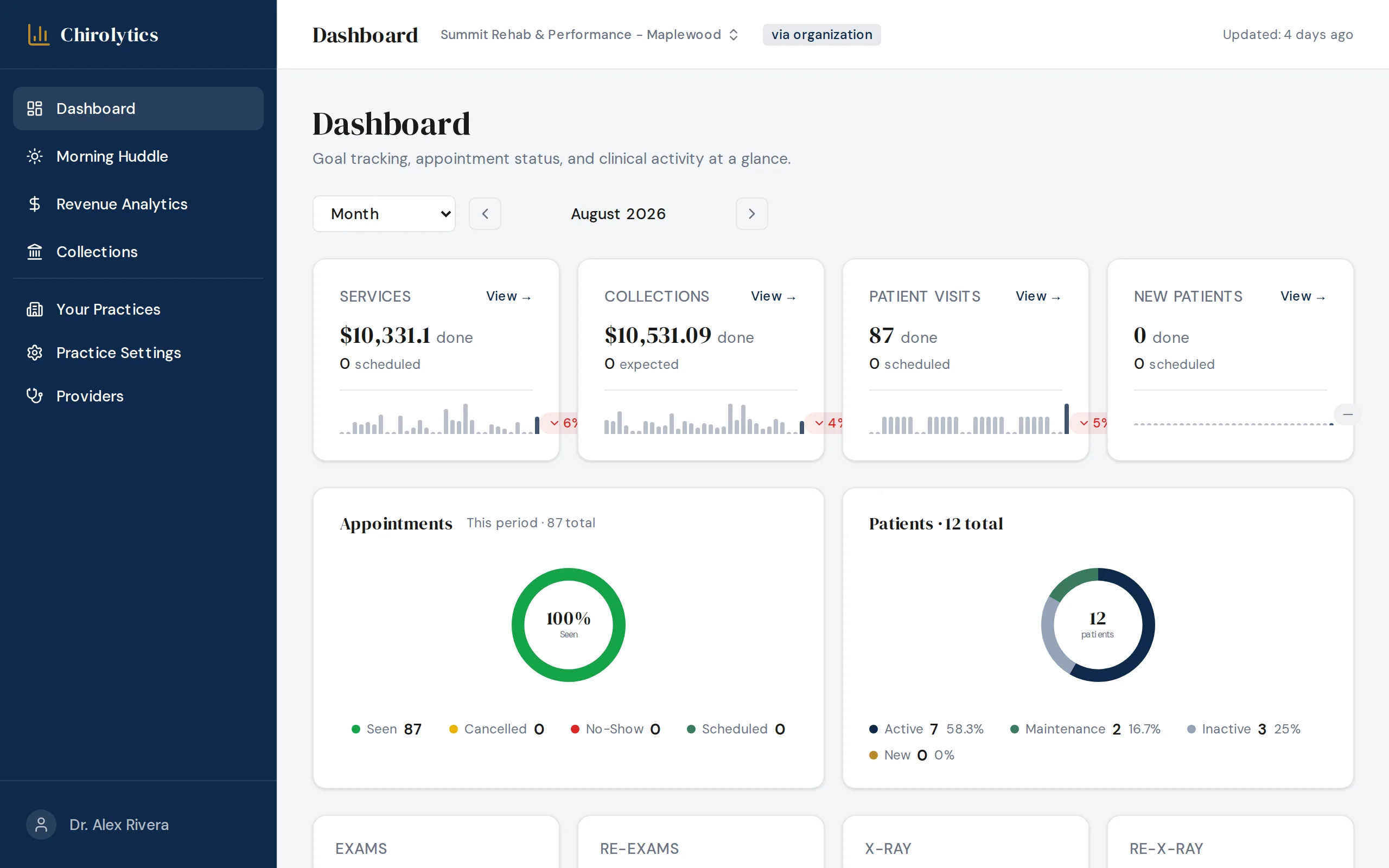The width and height of the screenshot is (1389, 868).
Task: Click the Maintenance 2 16.7% legend entry
Action: tap(1085, 729)
